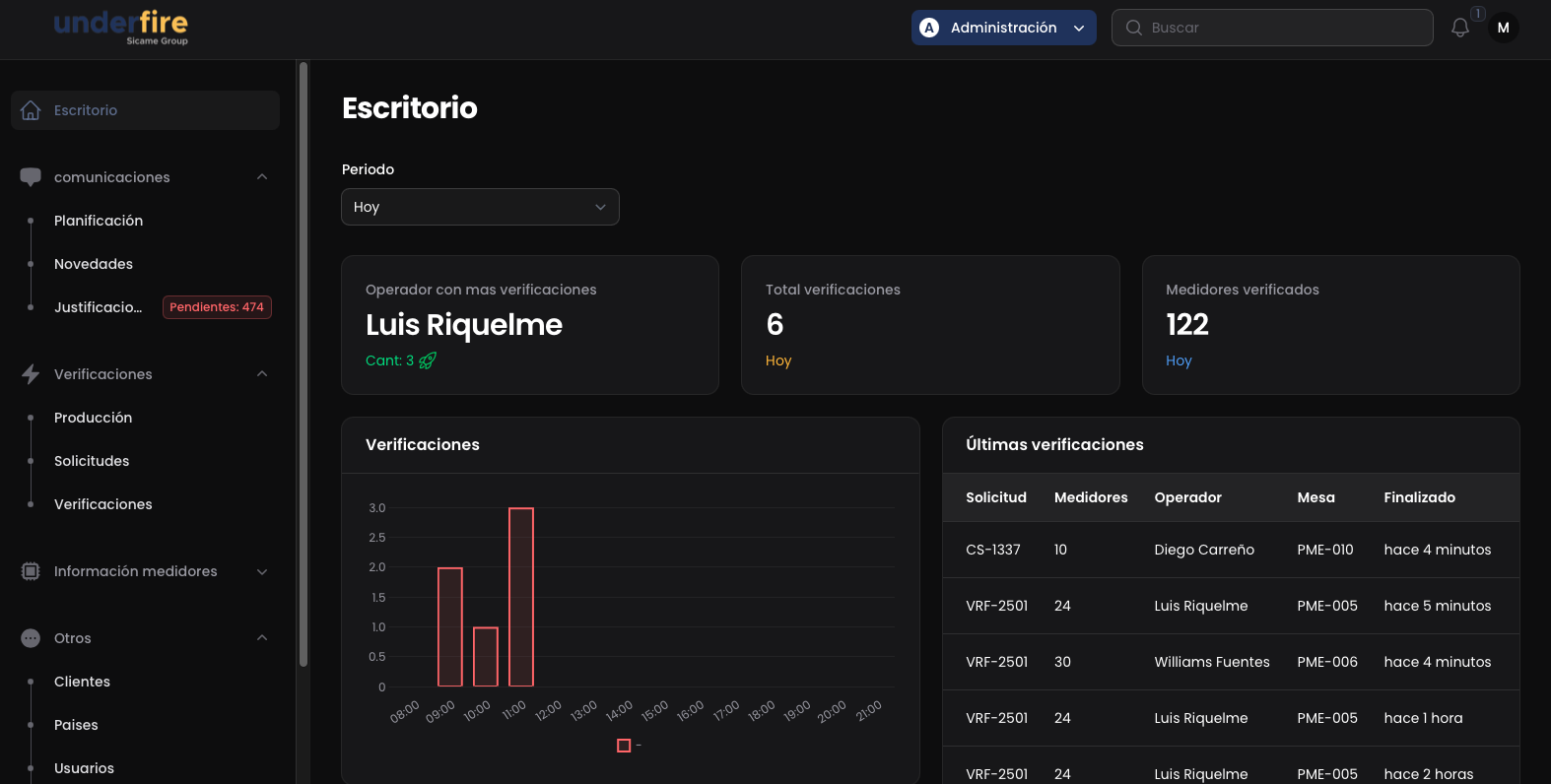1551x784 pixels.
Task: Open the user avatar M menu
Action: click(1503, 28)
